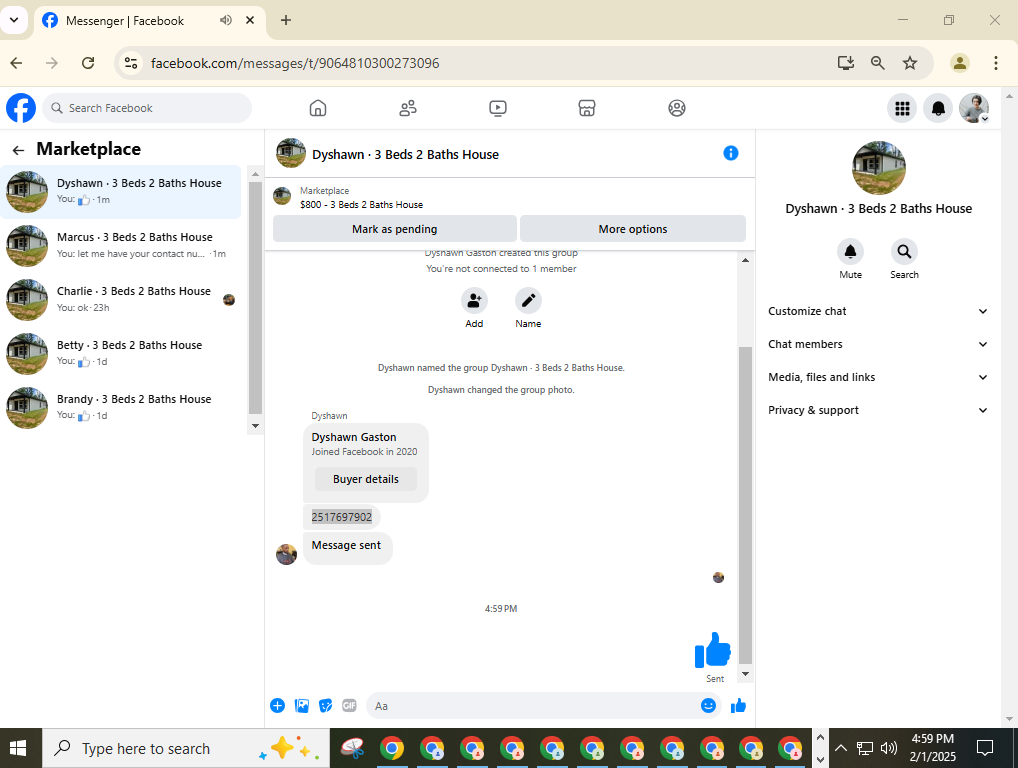Open the notifications bell icon
1018x768 pixels.
[x=938, y=108]
